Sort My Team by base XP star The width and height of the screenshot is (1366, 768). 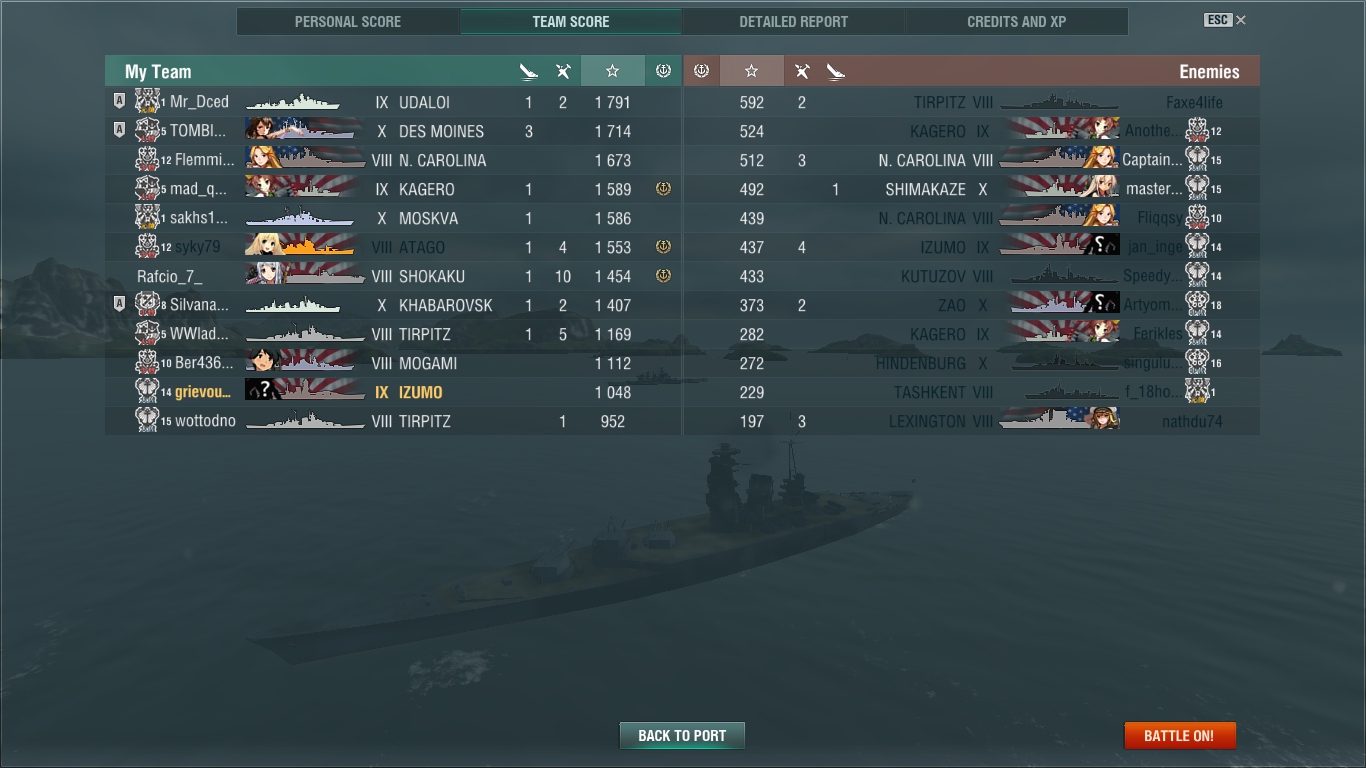612,71
